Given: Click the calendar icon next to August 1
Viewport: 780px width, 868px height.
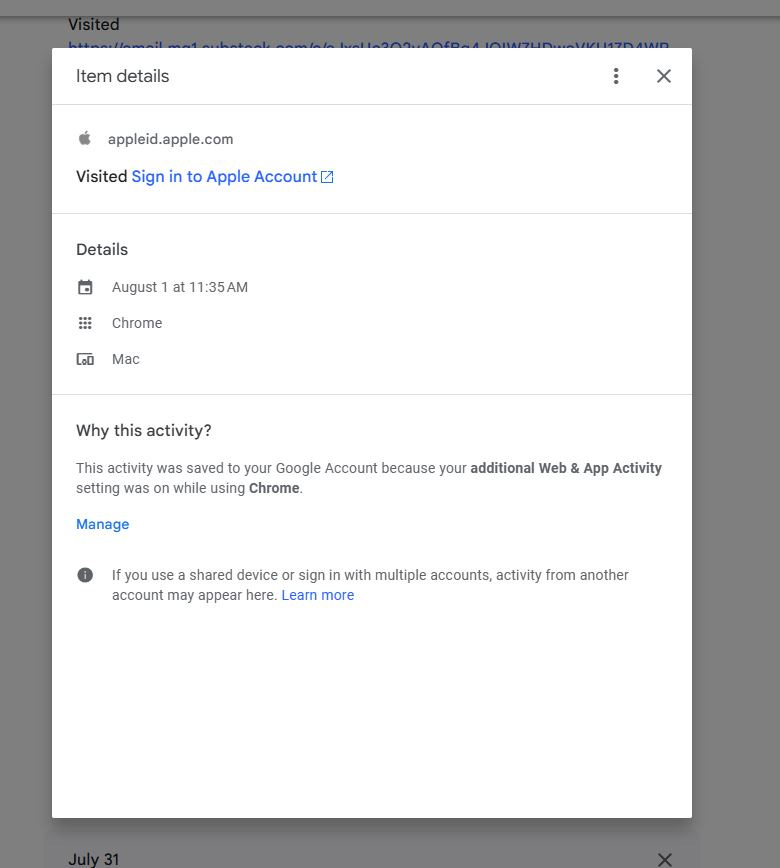Looking at the screenshot, I should coord(85,287).
